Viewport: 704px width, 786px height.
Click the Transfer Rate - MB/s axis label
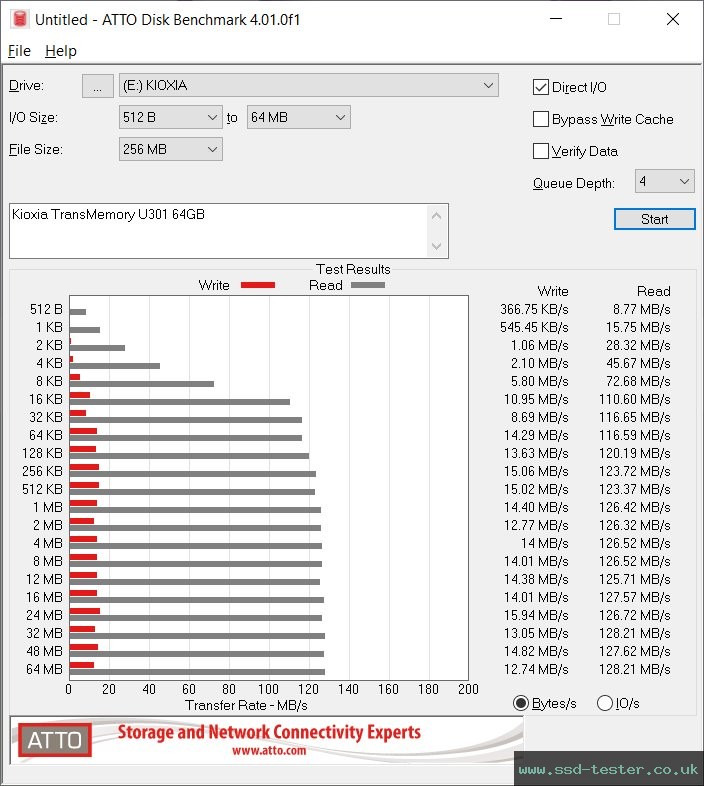[246, 705]
